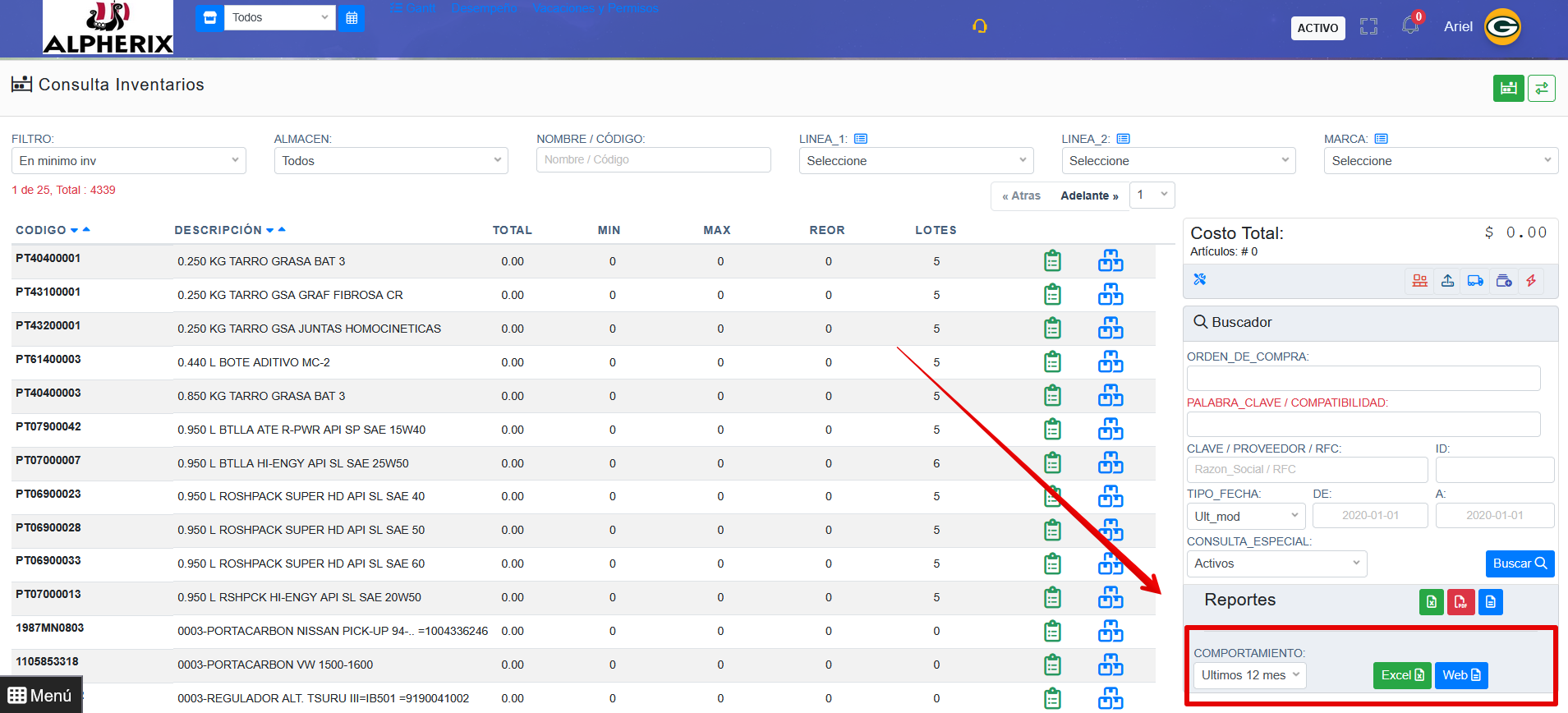Go to next page with Adelante

tap(1089, 195)
